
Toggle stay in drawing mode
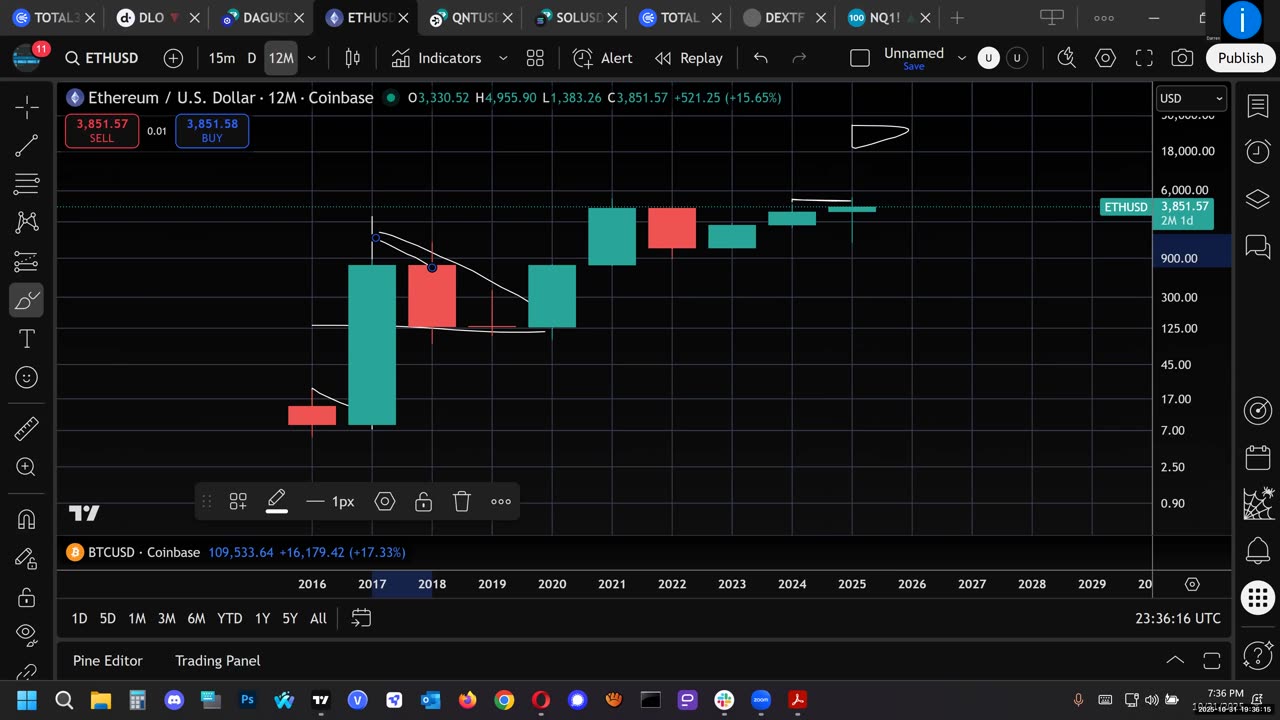point(27,559)
